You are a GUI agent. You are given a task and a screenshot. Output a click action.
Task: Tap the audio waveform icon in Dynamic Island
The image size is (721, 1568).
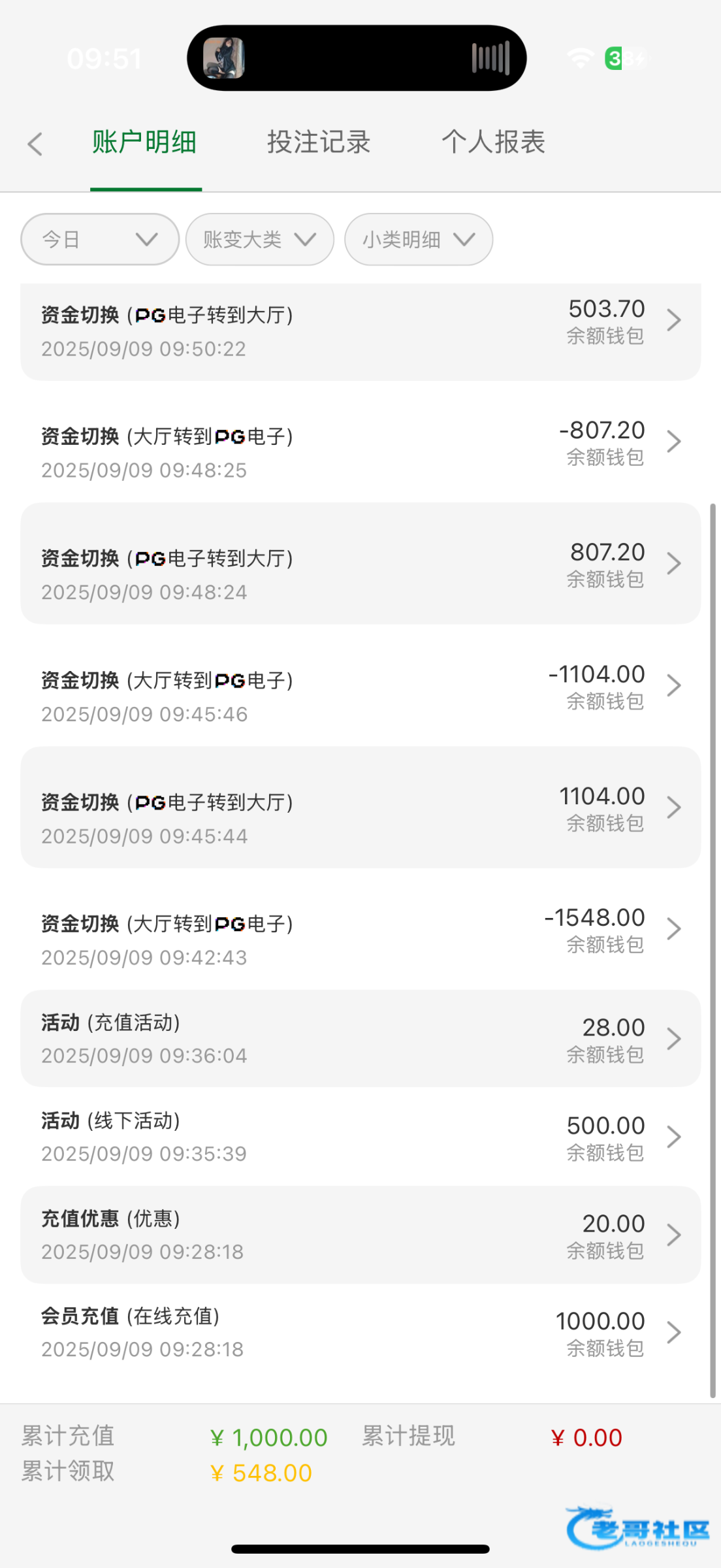(490, 58)
